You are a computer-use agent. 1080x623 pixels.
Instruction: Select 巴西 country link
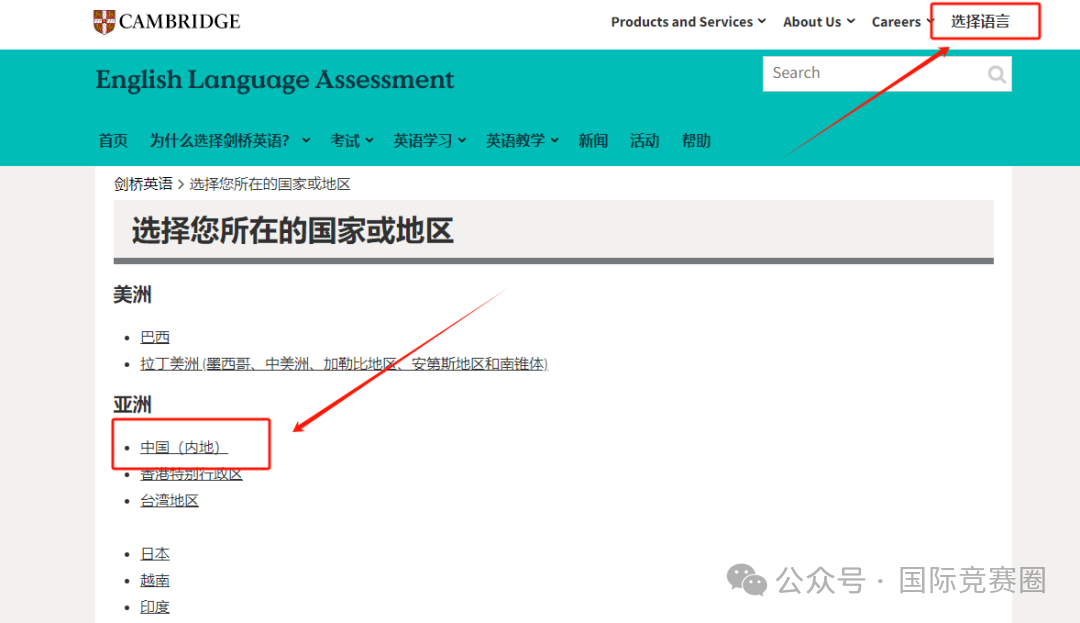155,337
